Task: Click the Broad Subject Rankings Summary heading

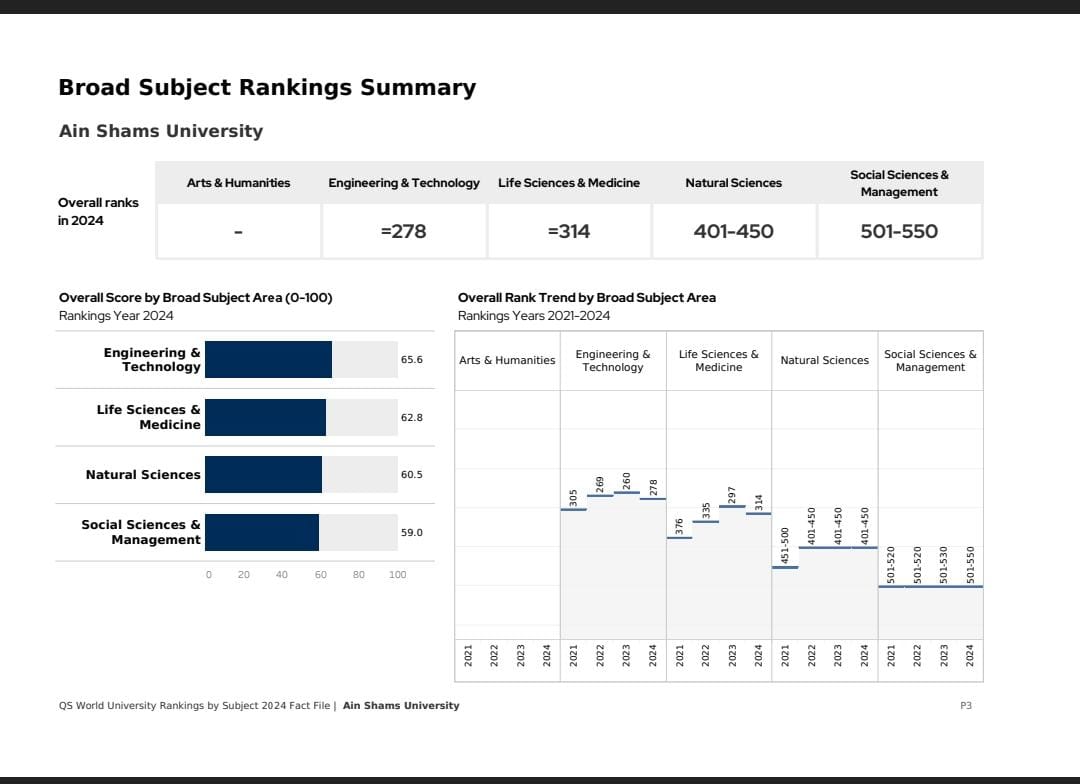Action: (267, 88)
